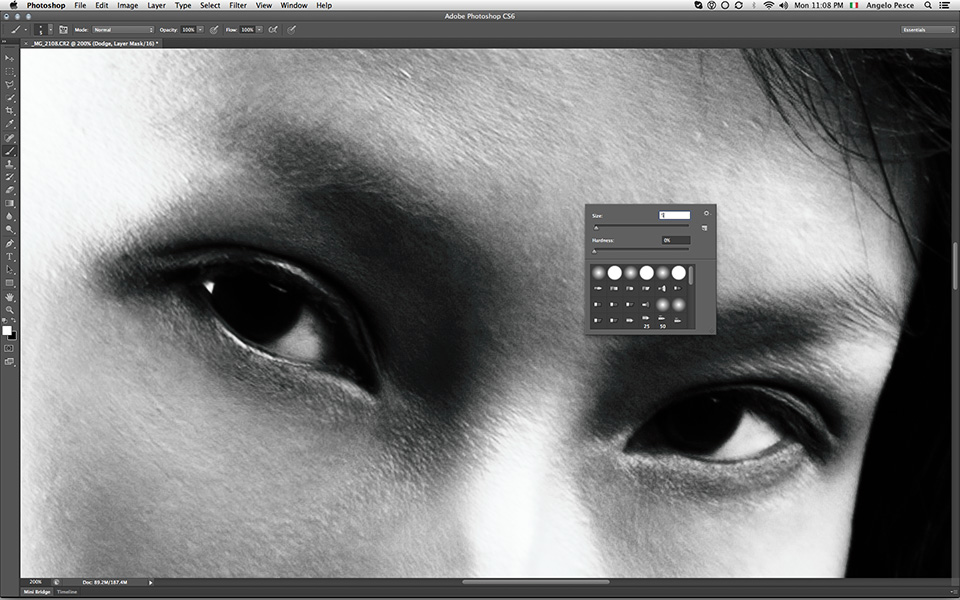Viewport: 960px width, 600px height.
Task: Select the Gradient tool
Action: tap(9, 204)
